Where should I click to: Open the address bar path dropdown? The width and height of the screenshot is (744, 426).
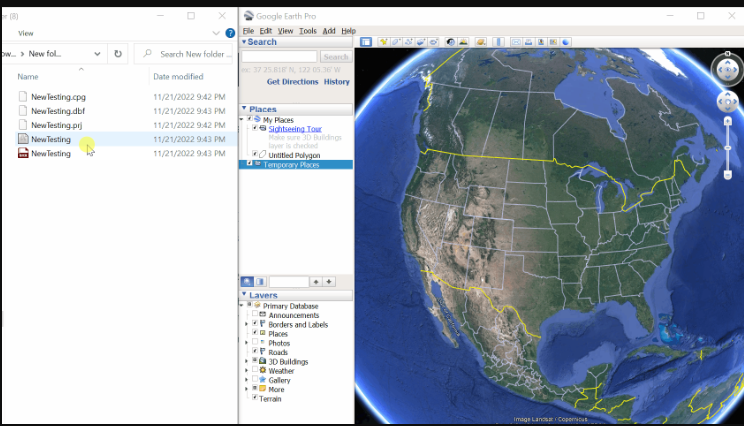point(97,54)
